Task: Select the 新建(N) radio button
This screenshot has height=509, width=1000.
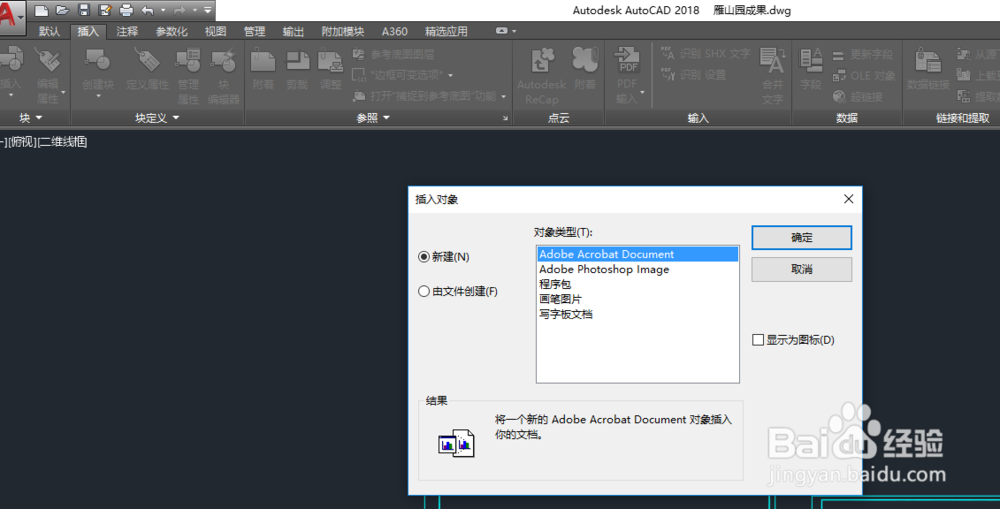Action: click(444, 257)
